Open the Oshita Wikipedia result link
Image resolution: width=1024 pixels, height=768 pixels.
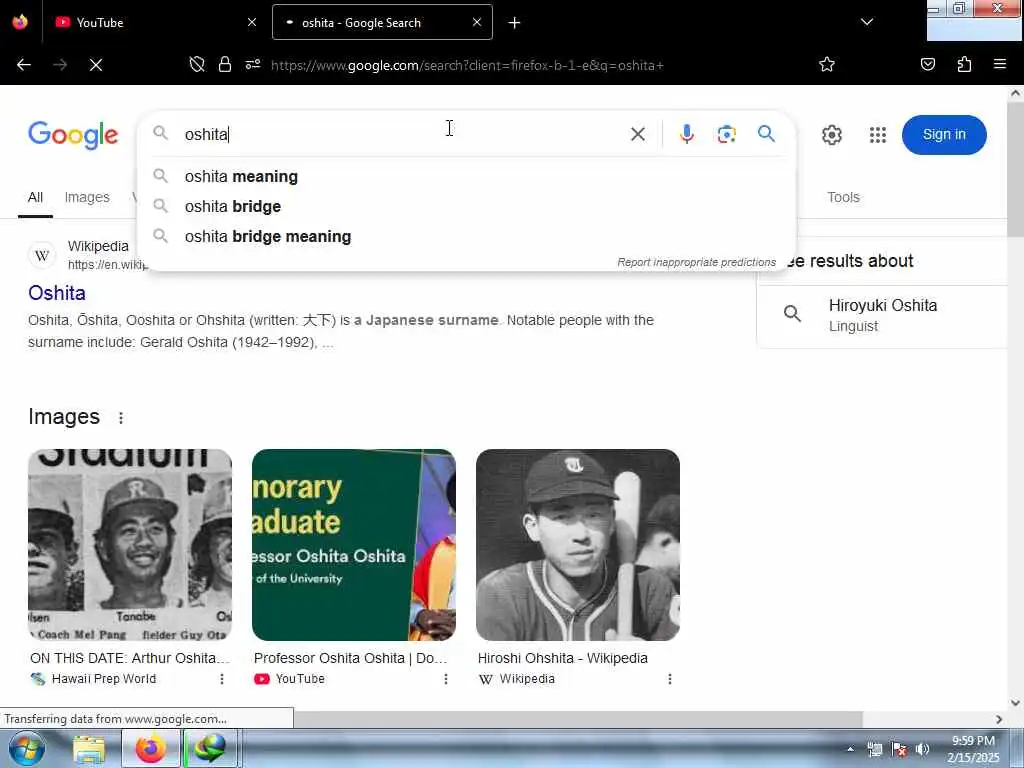tap(57, 293)
